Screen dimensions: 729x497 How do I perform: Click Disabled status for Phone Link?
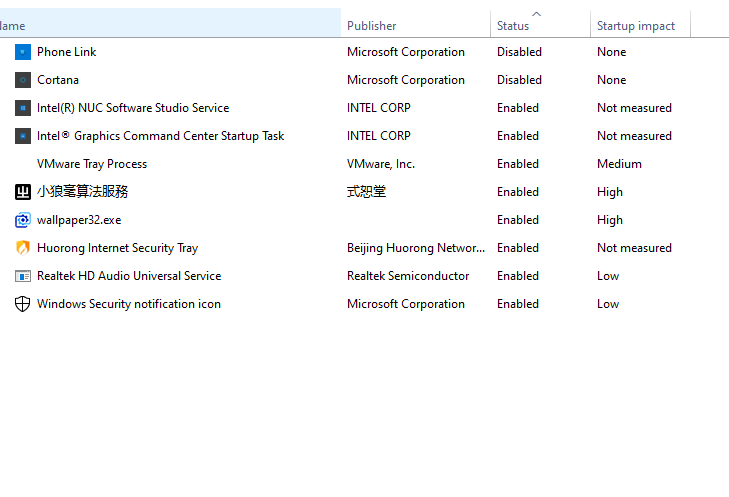[x=519, y=52]
